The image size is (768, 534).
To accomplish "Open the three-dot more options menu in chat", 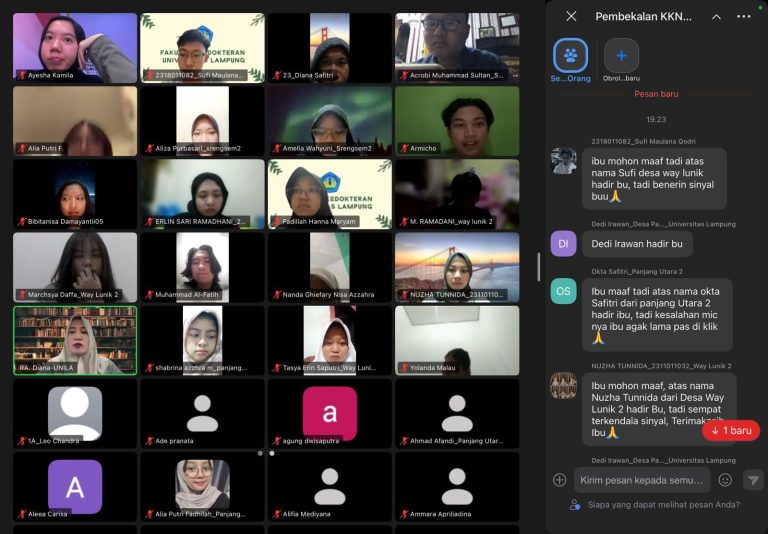I will tap(743, 16).
